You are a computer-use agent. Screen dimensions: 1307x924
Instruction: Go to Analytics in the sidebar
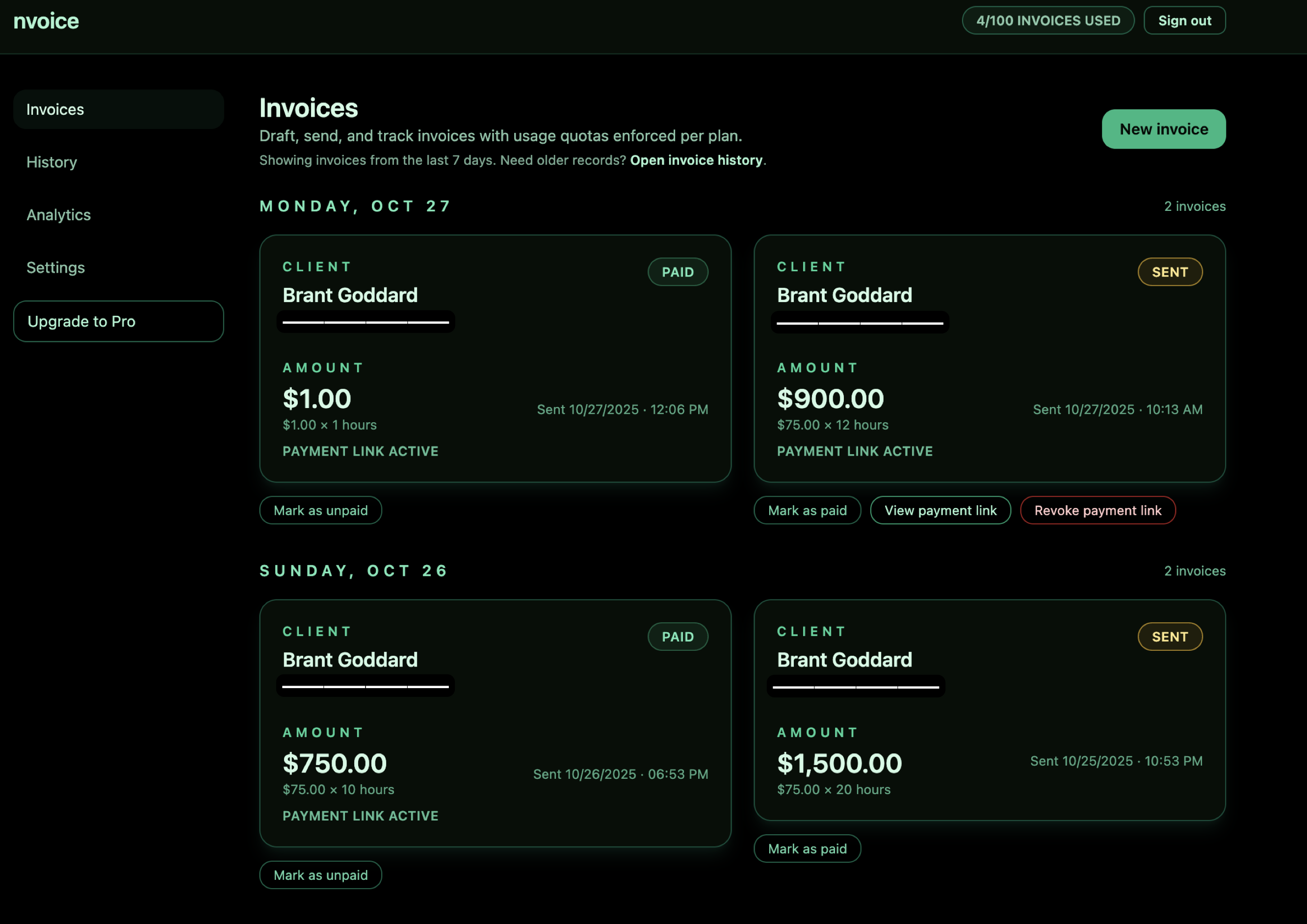click(59, 215)
